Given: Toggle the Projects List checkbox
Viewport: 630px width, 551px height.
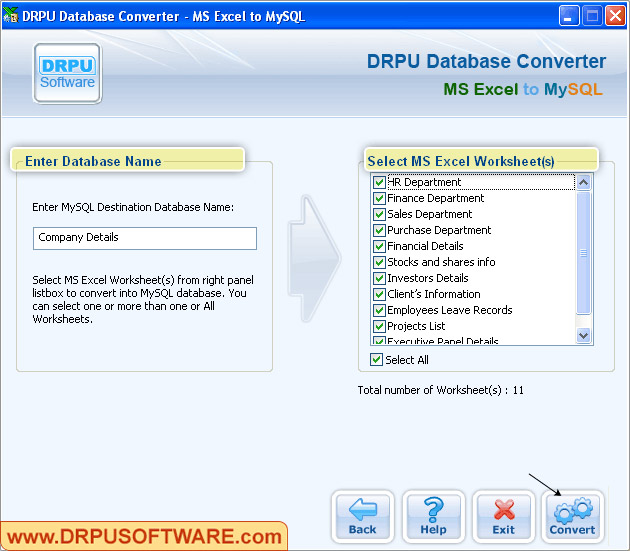Looking at the screenshot, I should [379, 326].
